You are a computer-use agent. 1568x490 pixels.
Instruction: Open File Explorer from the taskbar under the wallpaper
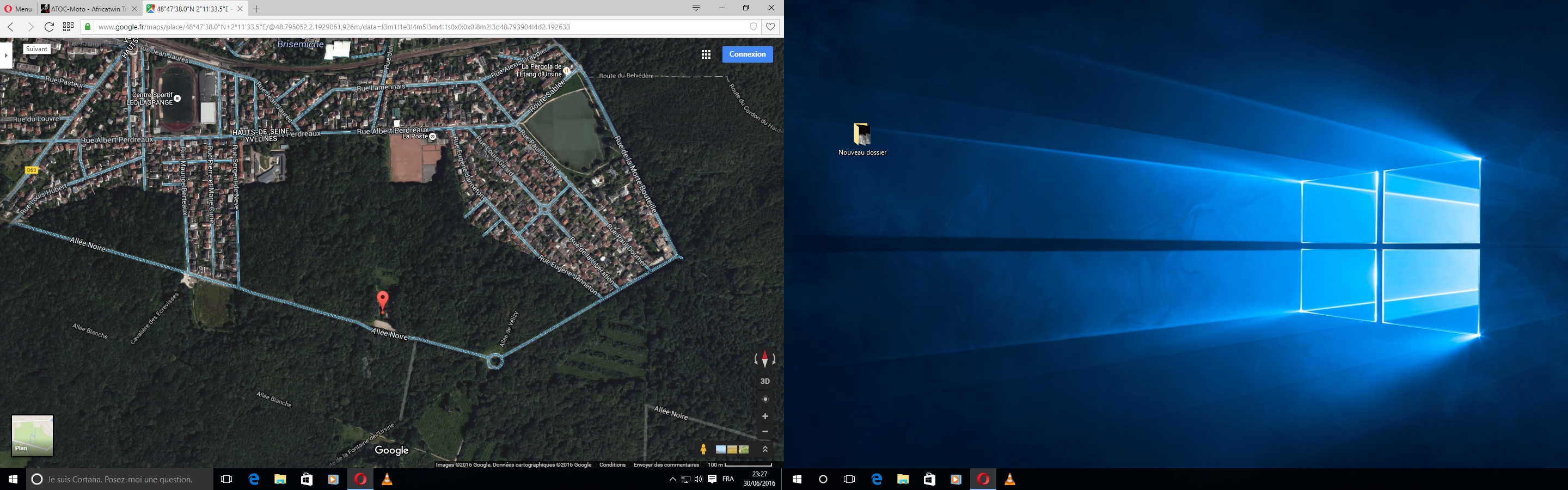click(x=903, y=479)
